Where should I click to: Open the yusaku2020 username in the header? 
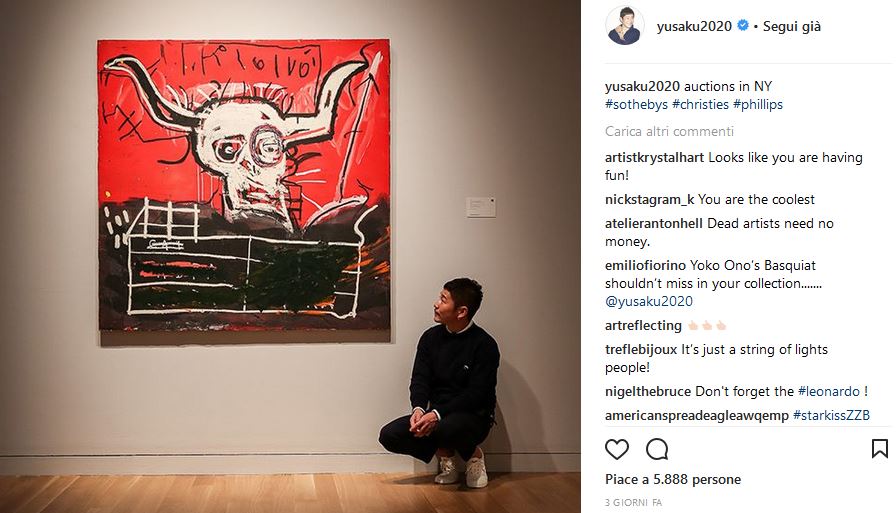(694, 26)
